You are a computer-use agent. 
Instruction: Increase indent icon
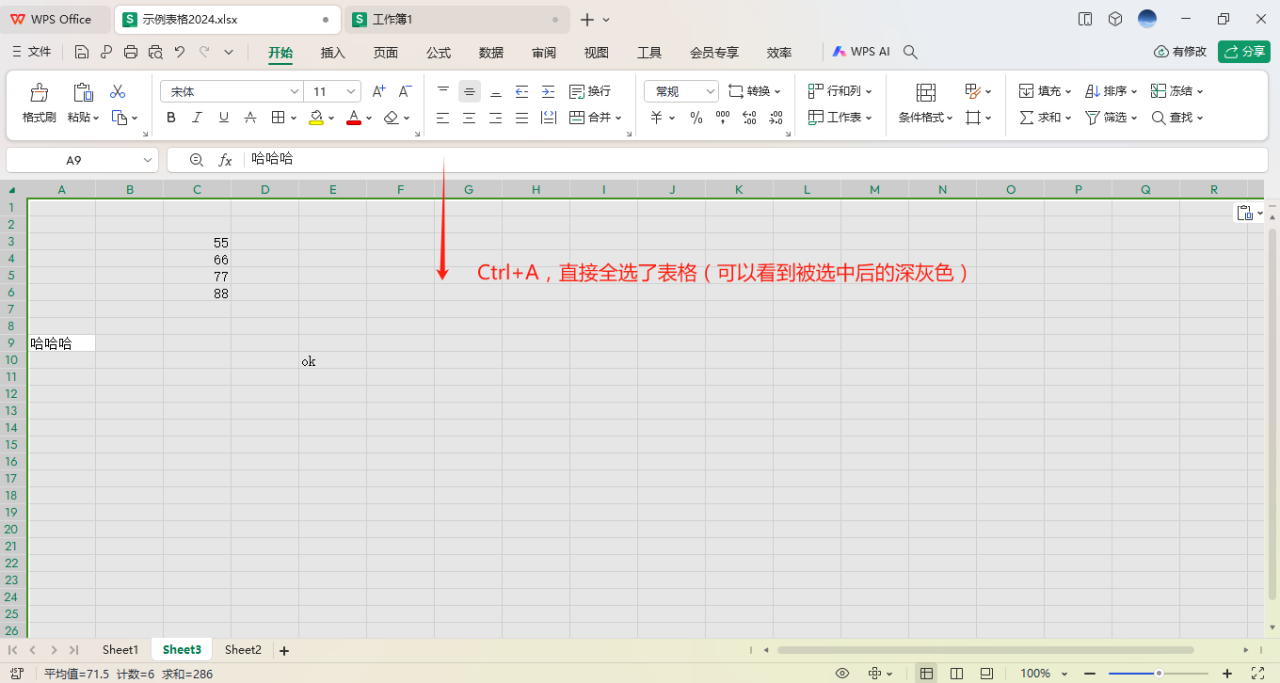point(548,91)
